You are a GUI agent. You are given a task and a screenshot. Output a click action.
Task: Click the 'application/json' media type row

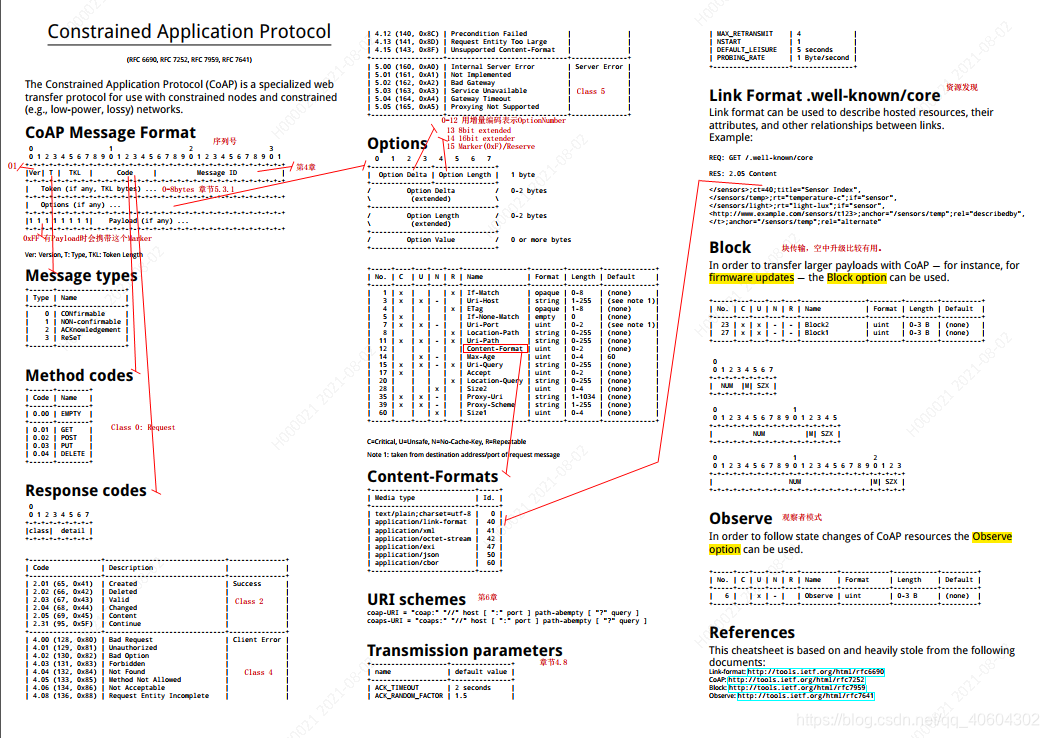[x=435, y=555]
